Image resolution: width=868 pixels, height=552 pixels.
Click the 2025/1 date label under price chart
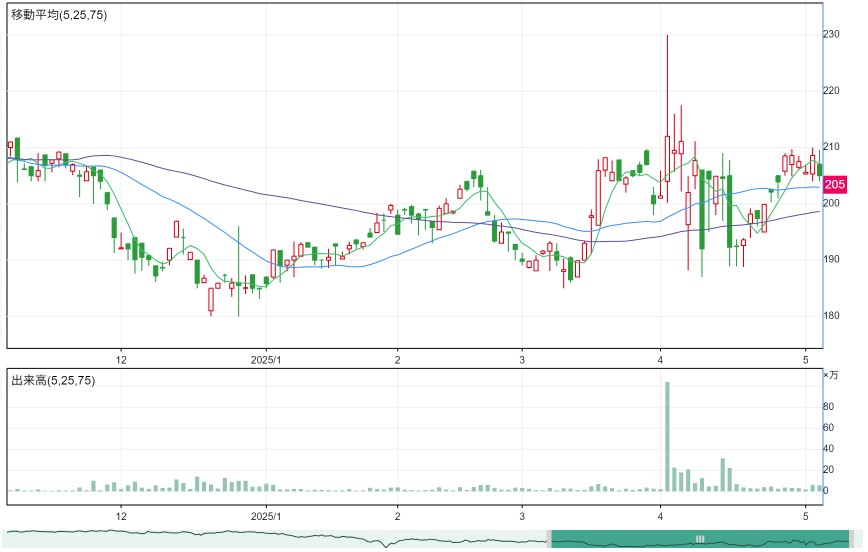pyautogui.click(x=266, y=360)
